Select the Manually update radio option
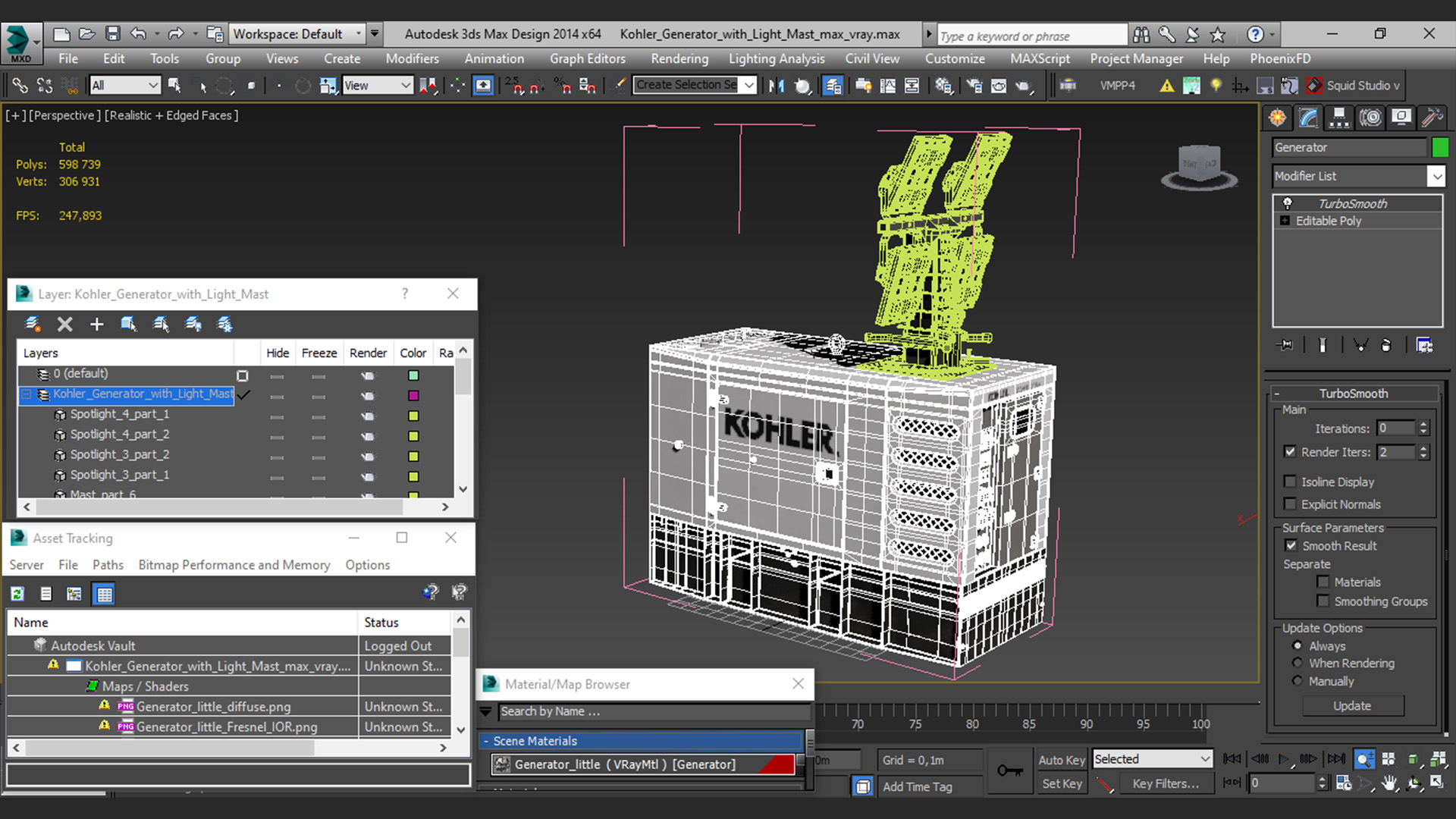This screenshot has height=819, width=1456. pyautogui.click(x=1298, y=681)
